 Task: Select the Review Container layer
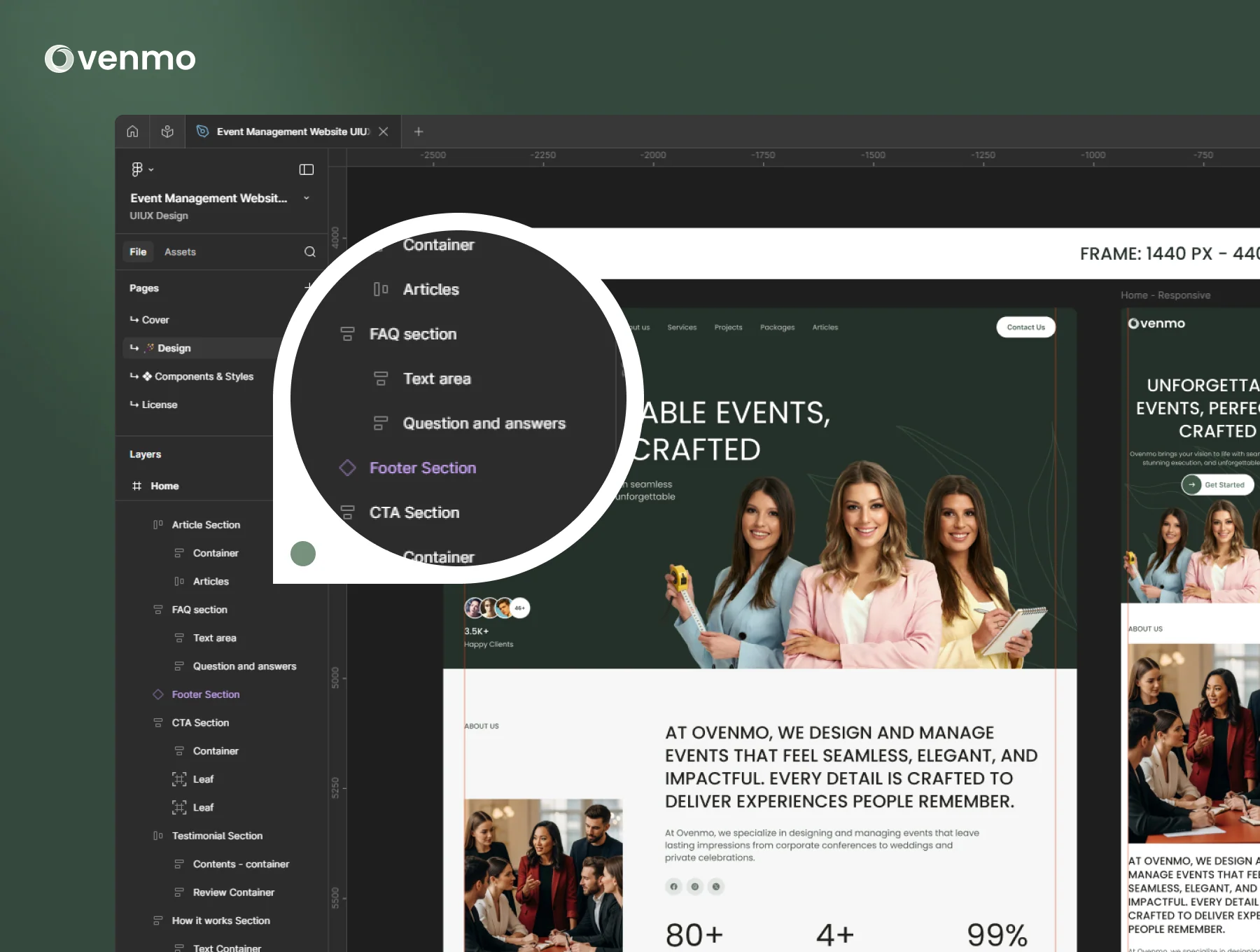pyautogui.click(x=234, y=892)
